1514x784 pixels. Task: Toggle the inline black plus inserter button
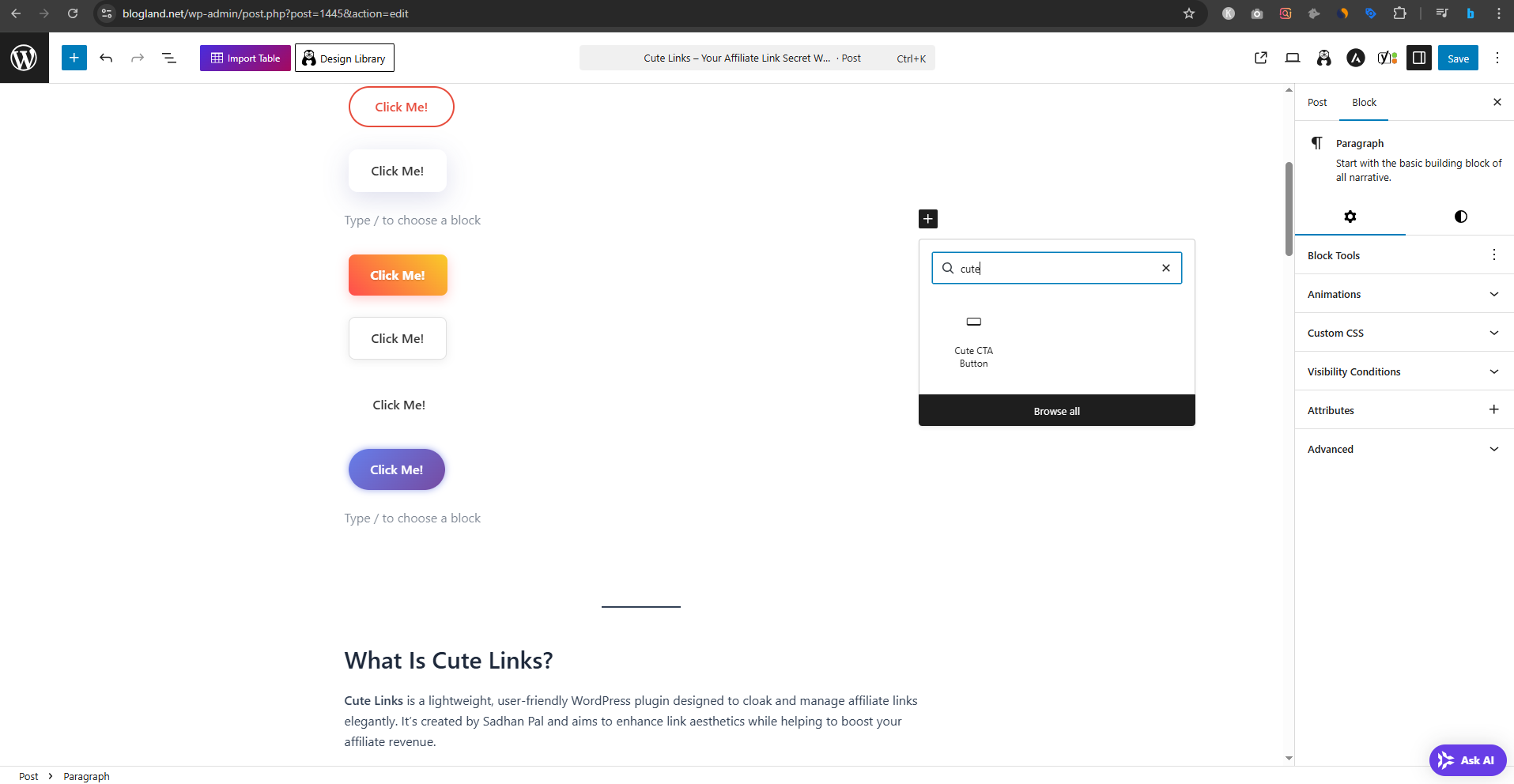point(928,219)
